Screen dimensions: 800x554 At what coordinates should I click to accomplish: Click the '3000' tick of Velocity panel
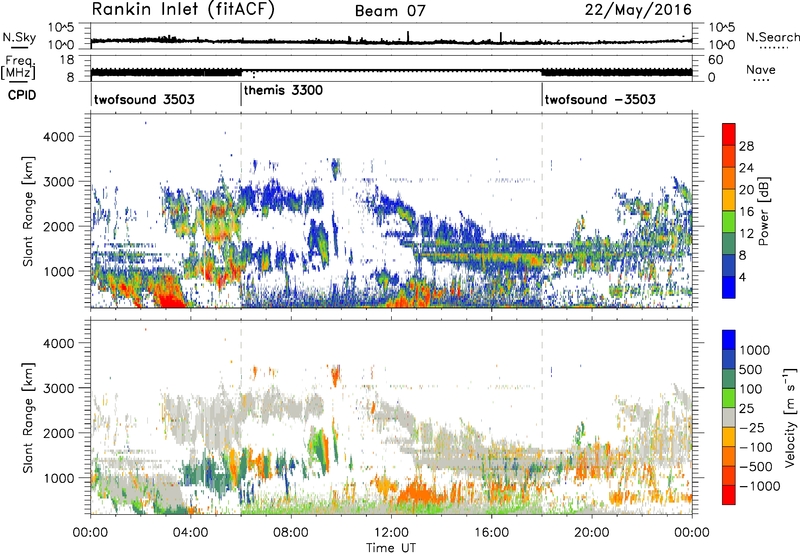pos(58,388)
